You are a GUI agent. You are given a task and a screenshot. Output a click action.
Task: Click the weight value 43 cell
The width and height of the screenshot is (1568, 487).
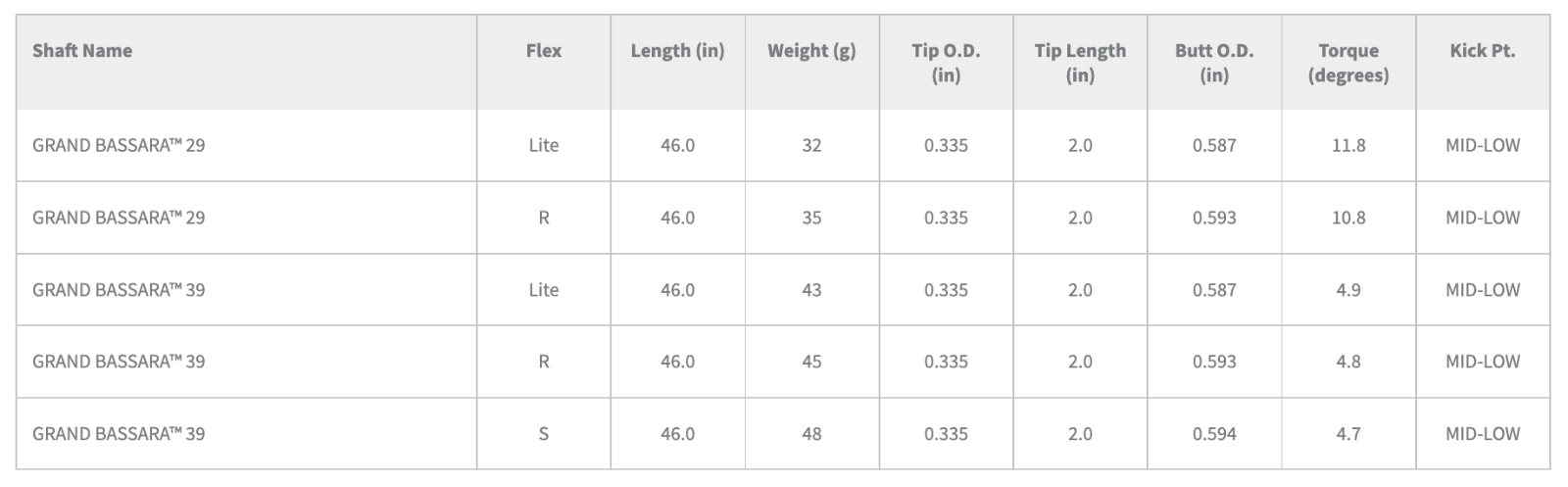point(811,290)
